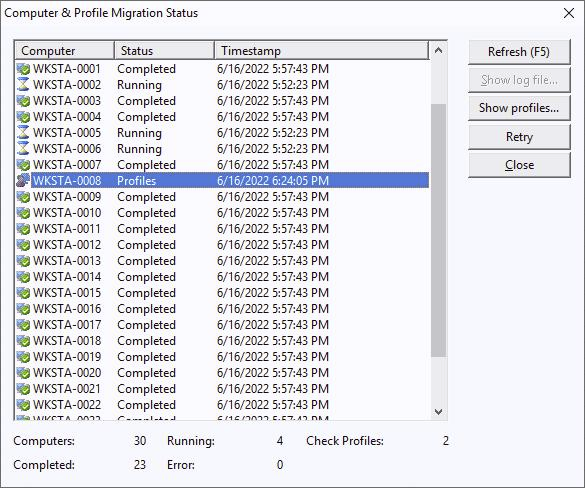Screen dimensions: 585x488
Task: Click the scrollbar up arrow
Action: pyautogui.click(x=438, y=50)
